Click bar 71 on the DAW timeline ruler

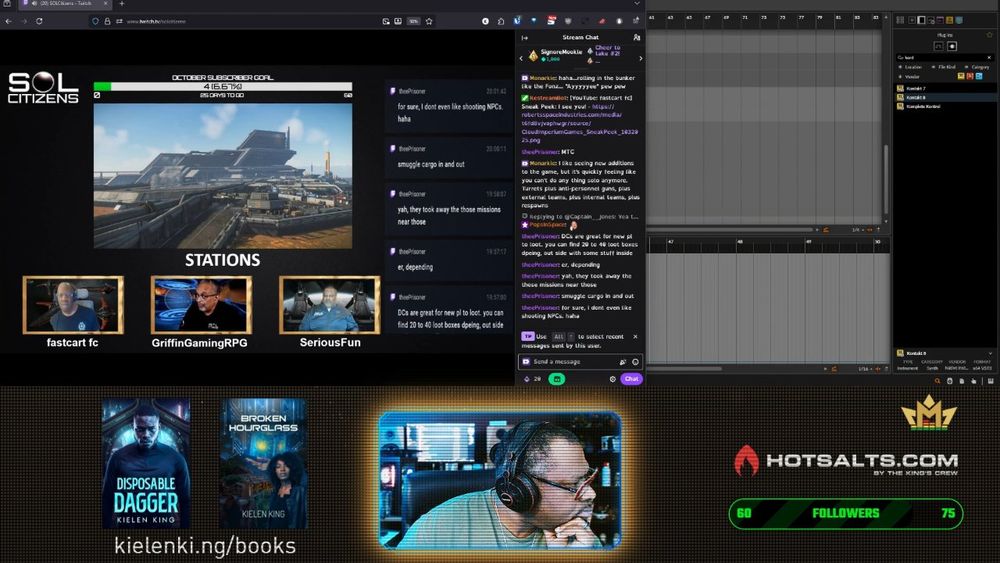click(744, 18)
